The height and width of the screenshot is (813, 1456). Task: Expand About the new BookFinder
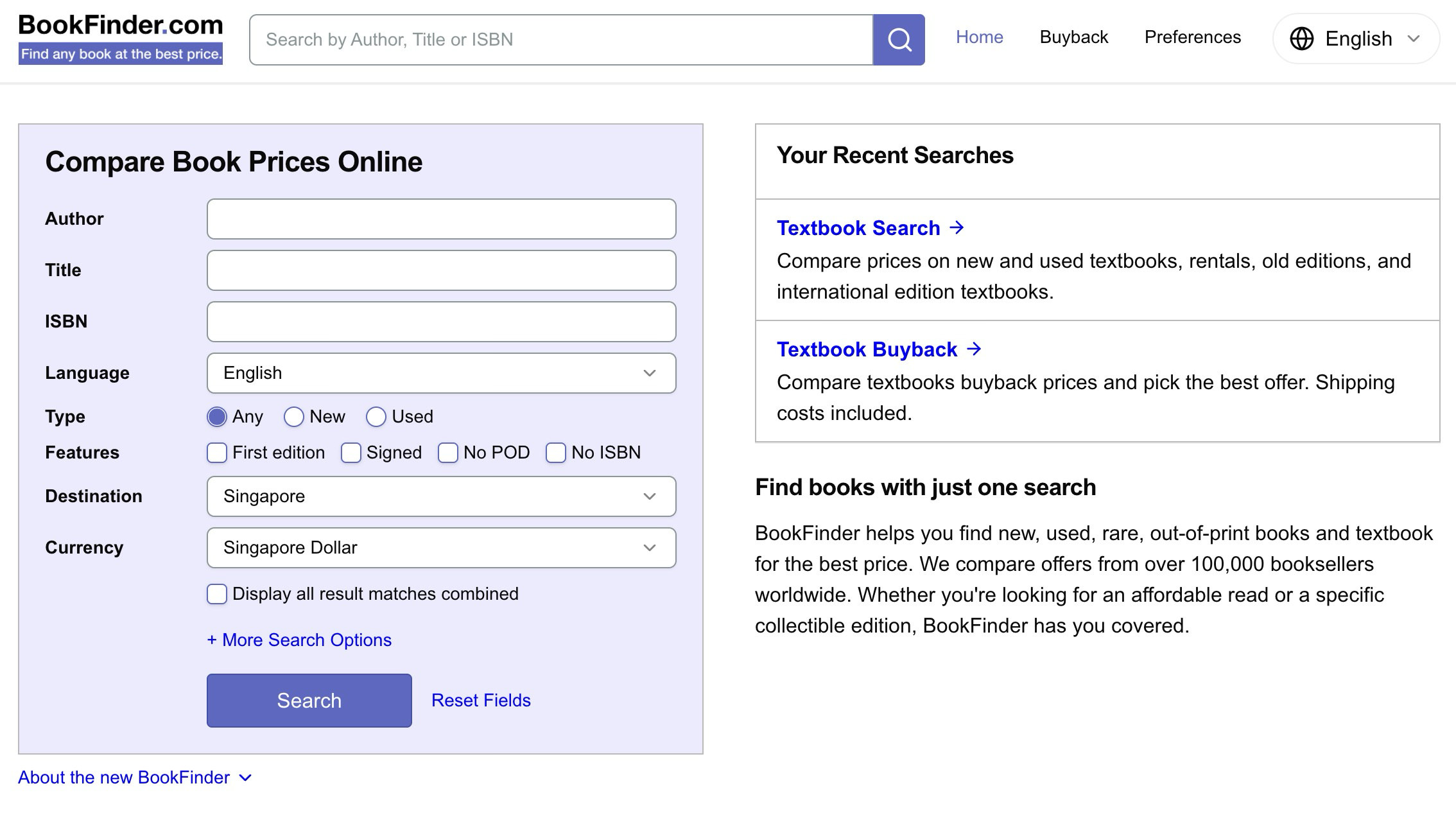(x=135, y=778)
